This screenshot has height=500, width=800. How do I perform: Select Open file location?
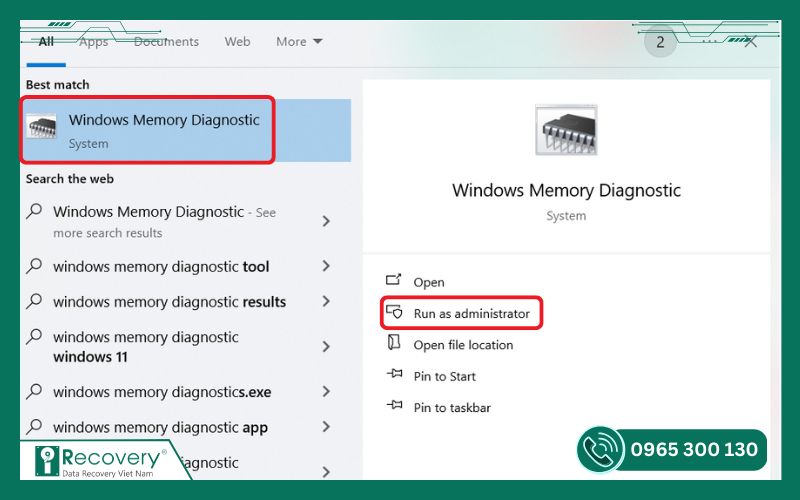point(463,345)
